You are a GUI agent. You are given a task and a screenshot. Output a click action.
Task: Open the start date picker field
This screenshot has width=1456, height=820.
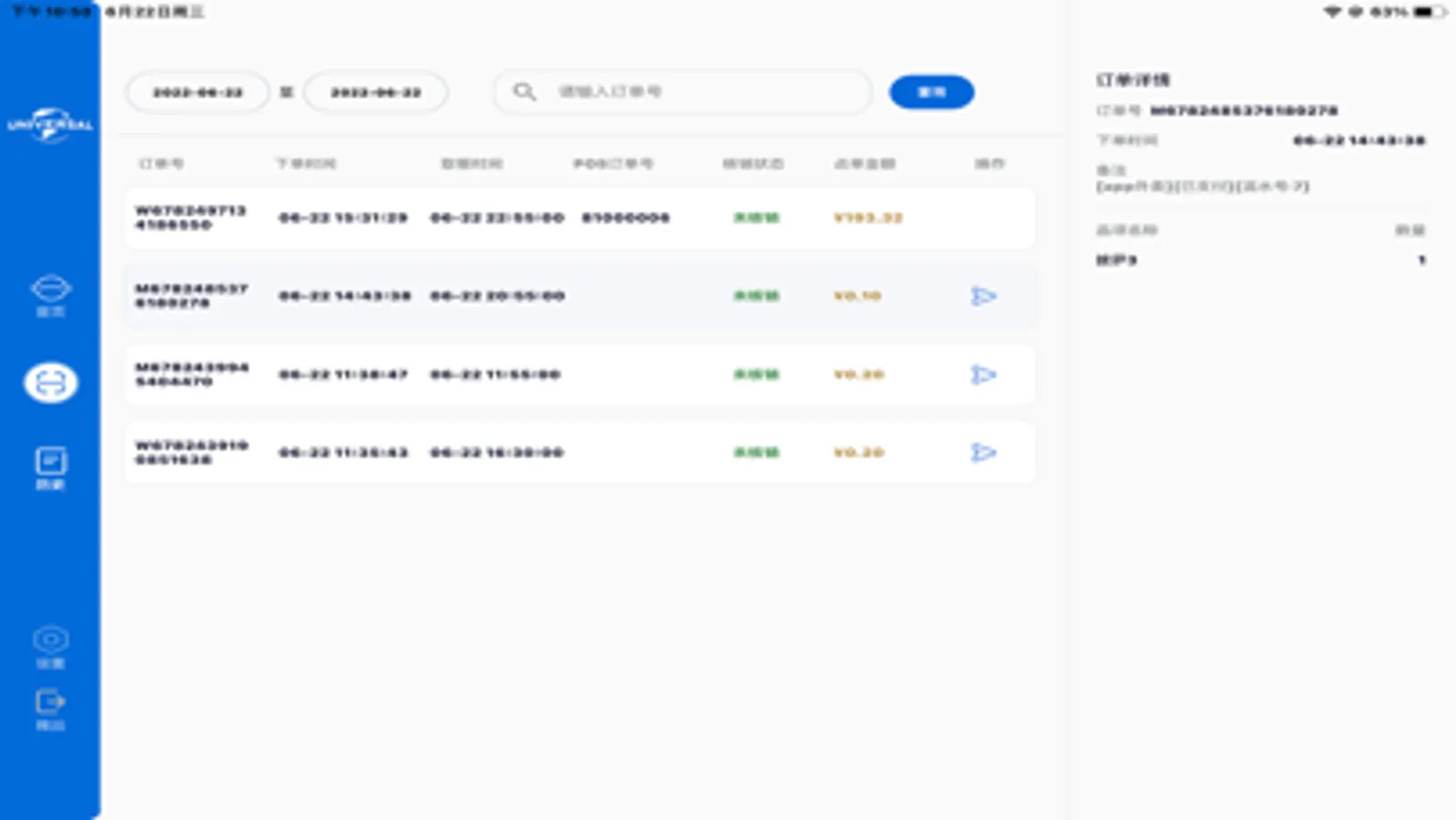click(x=198, y=92)
